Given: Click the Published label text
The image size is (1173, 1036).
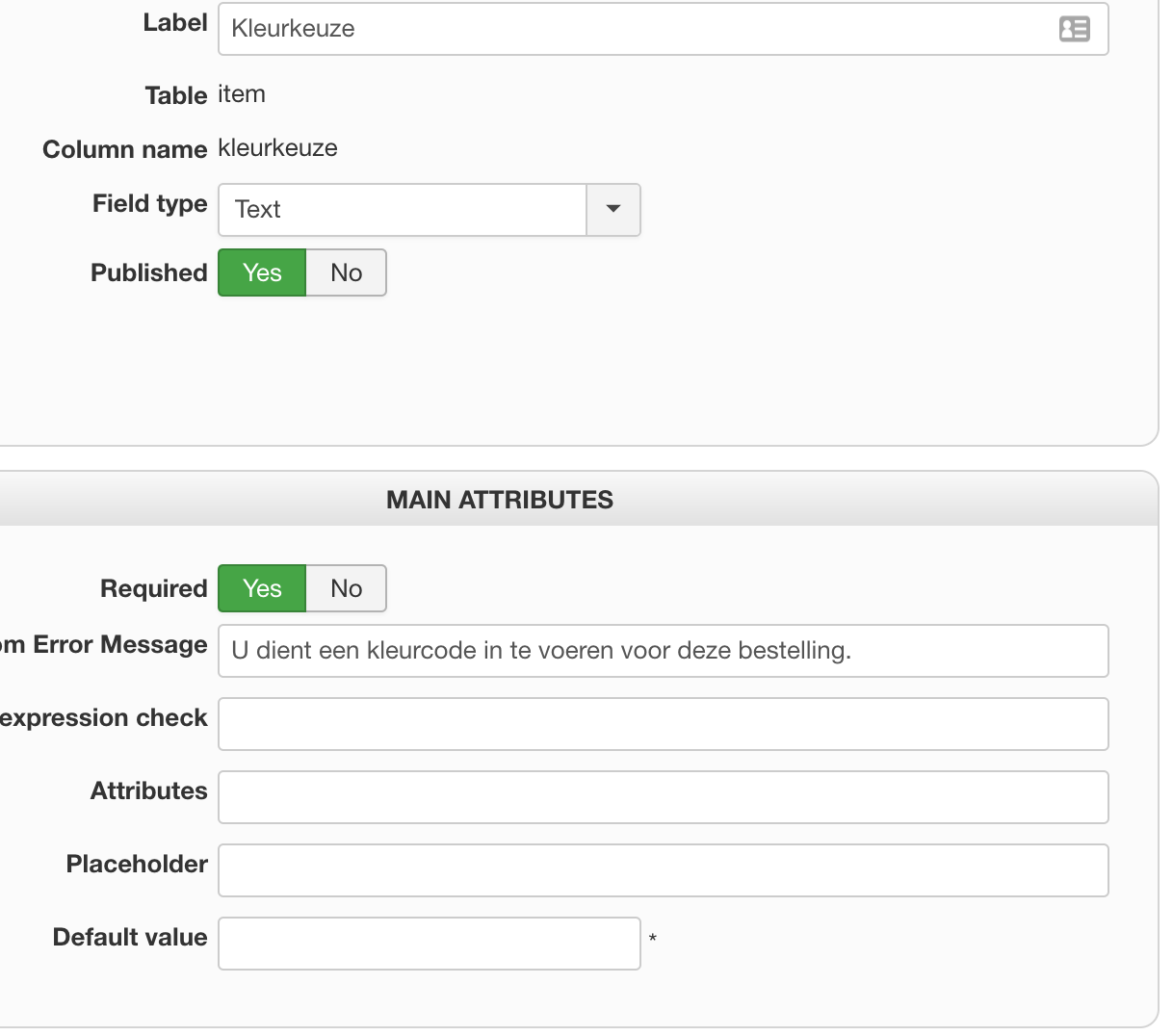Looking at the screenshot, I should pyautogui.click(x=148, y=273).
